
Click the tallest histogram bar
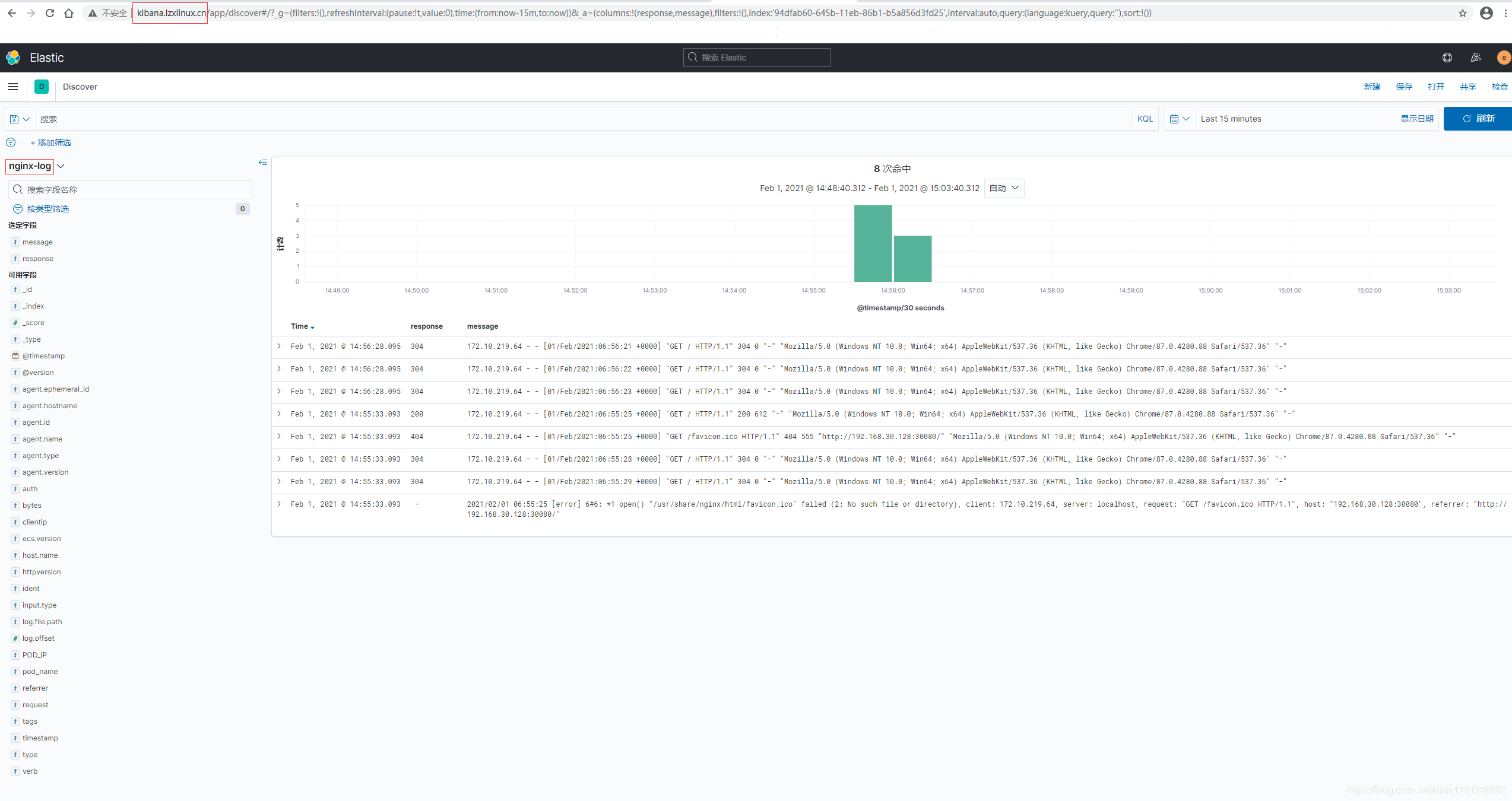click(872, 243)
